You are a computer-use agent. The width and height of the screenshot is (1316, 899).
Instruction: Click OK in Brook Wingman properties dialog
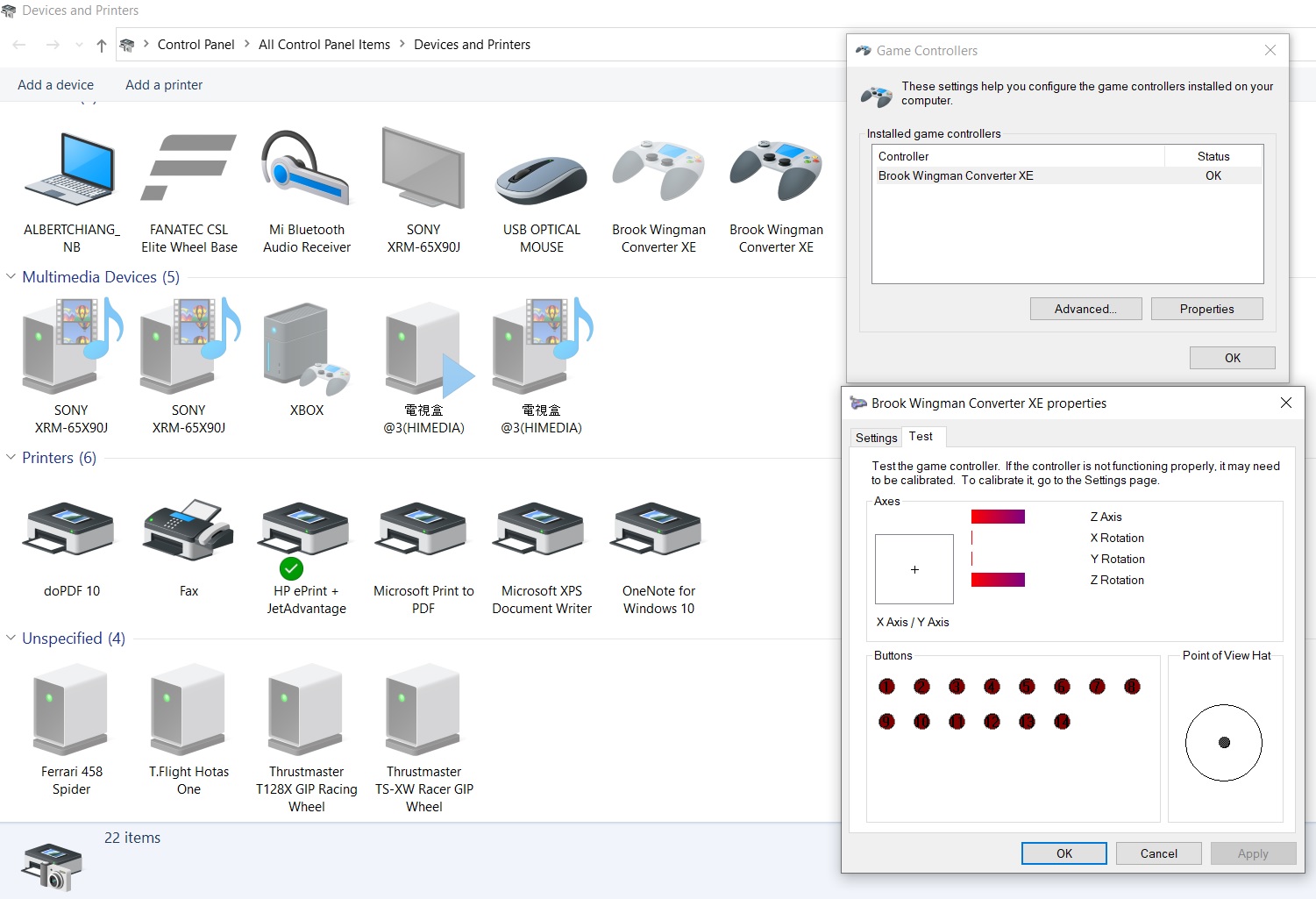1063,853
